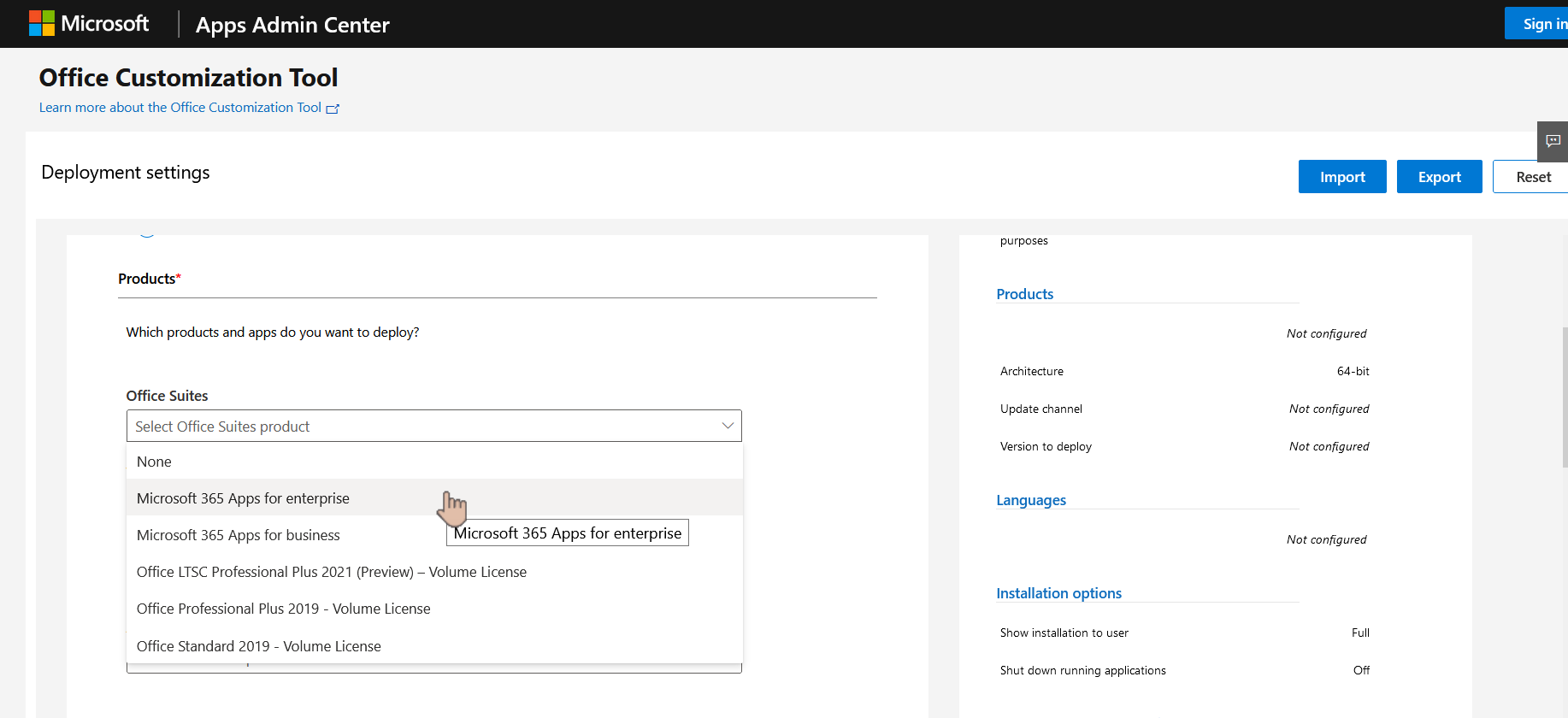Click the Architecture 64-bit value
This screenshot has width=1568, height=718.
coord(1353,371)
